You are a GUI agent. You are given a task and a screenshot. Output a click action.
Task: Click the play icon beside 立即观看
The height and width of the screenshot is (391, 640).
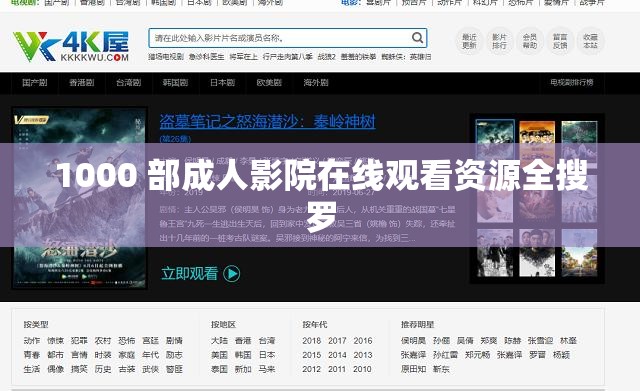pos(232,273)
